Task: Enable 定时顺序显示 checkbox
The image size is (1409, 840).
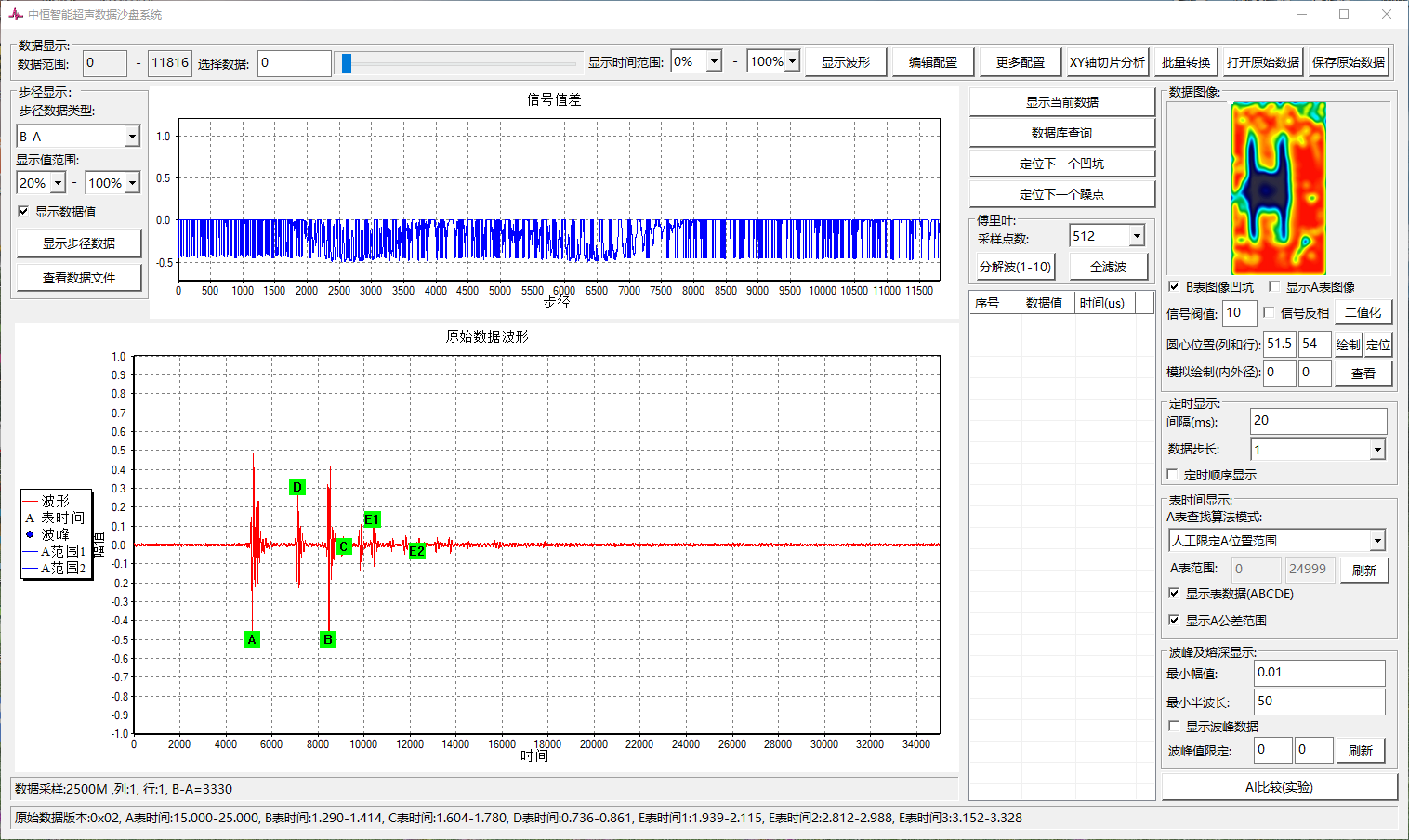Action: pyautogui.click(x=1173, y=475)
